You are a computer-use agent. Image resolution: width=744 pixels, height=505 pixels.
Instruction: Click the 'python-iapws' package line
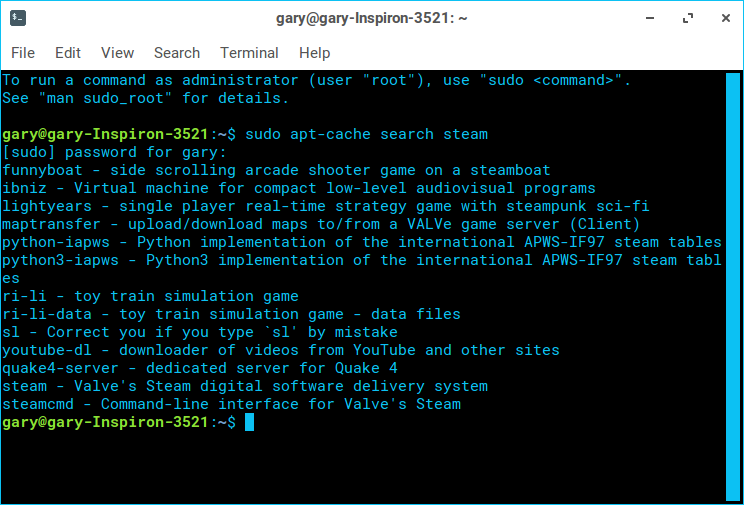[x=362, y=243]
